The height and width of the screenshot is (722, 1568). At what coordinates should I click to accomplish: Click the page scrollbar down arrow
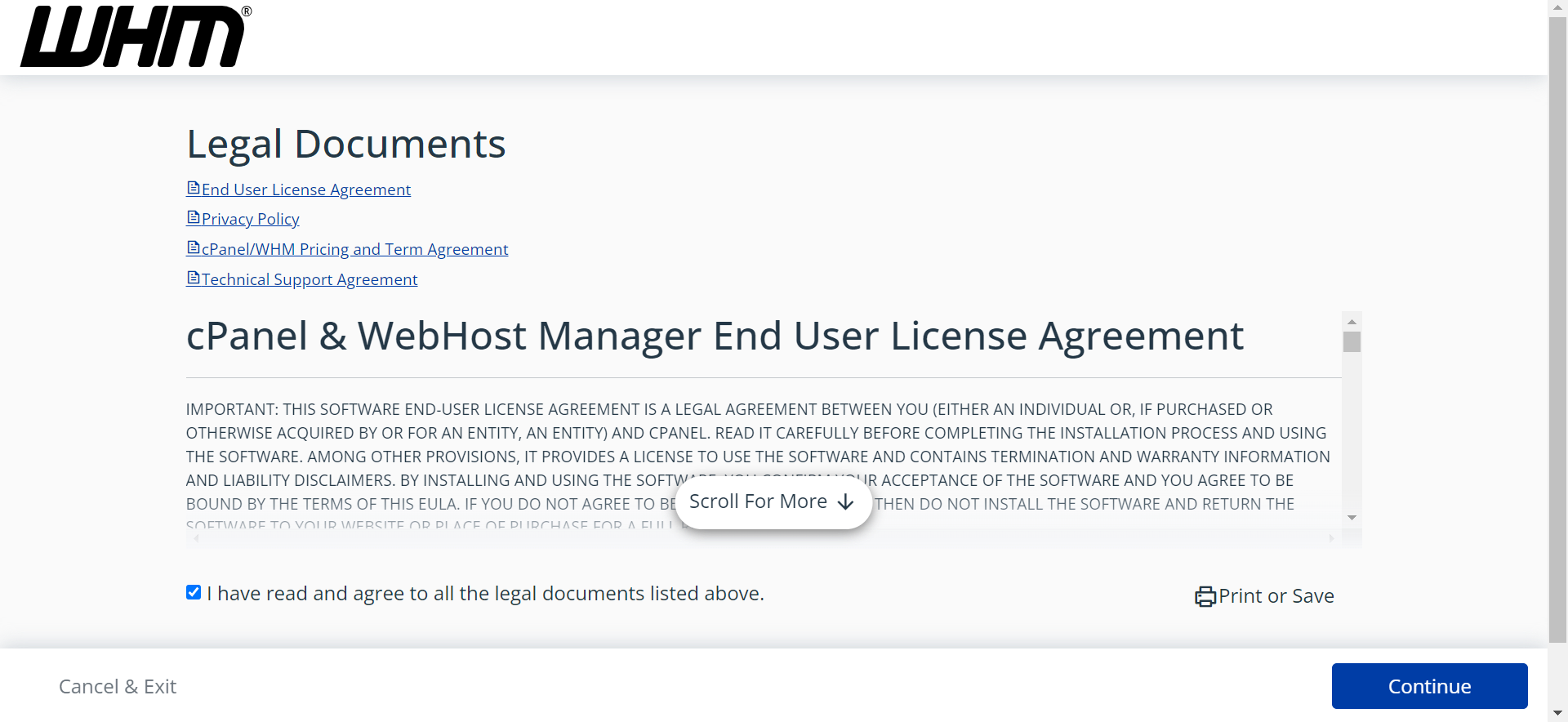click(x=1557, y=713)
